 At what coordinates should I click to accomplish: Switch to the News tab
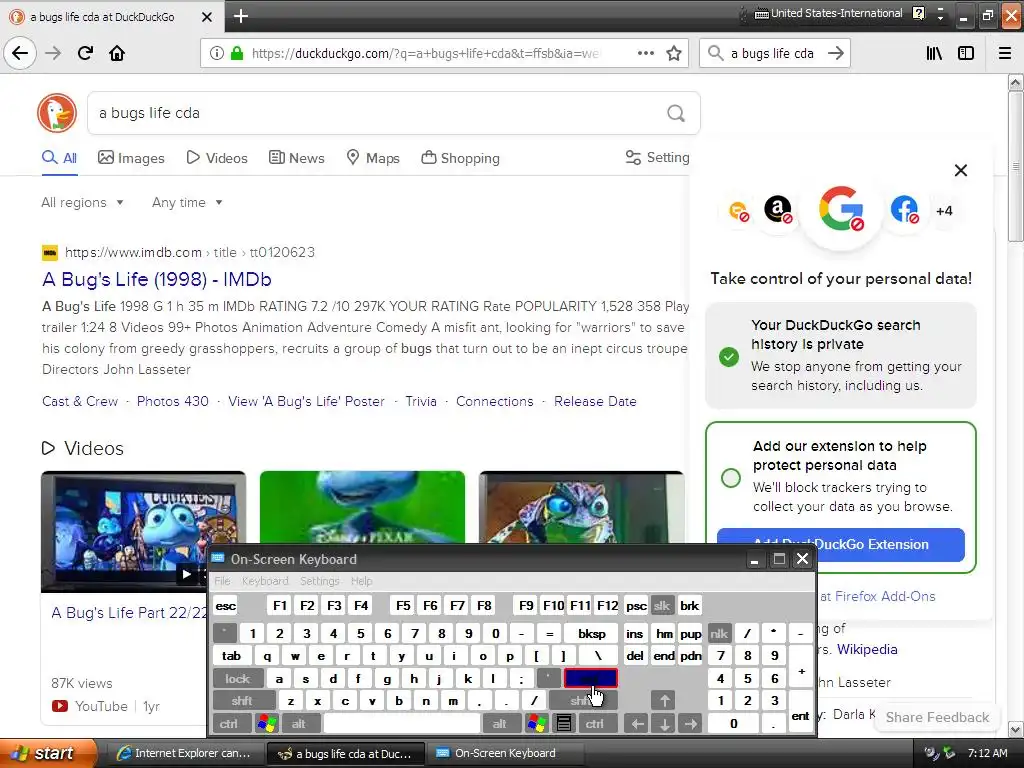[296, 158]
